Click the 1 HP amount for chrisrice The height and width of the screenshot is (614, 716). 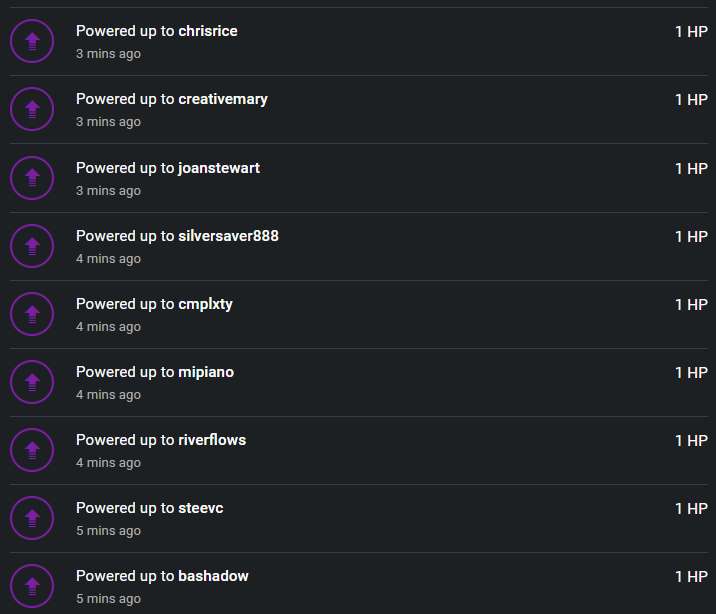pos(691,31)
